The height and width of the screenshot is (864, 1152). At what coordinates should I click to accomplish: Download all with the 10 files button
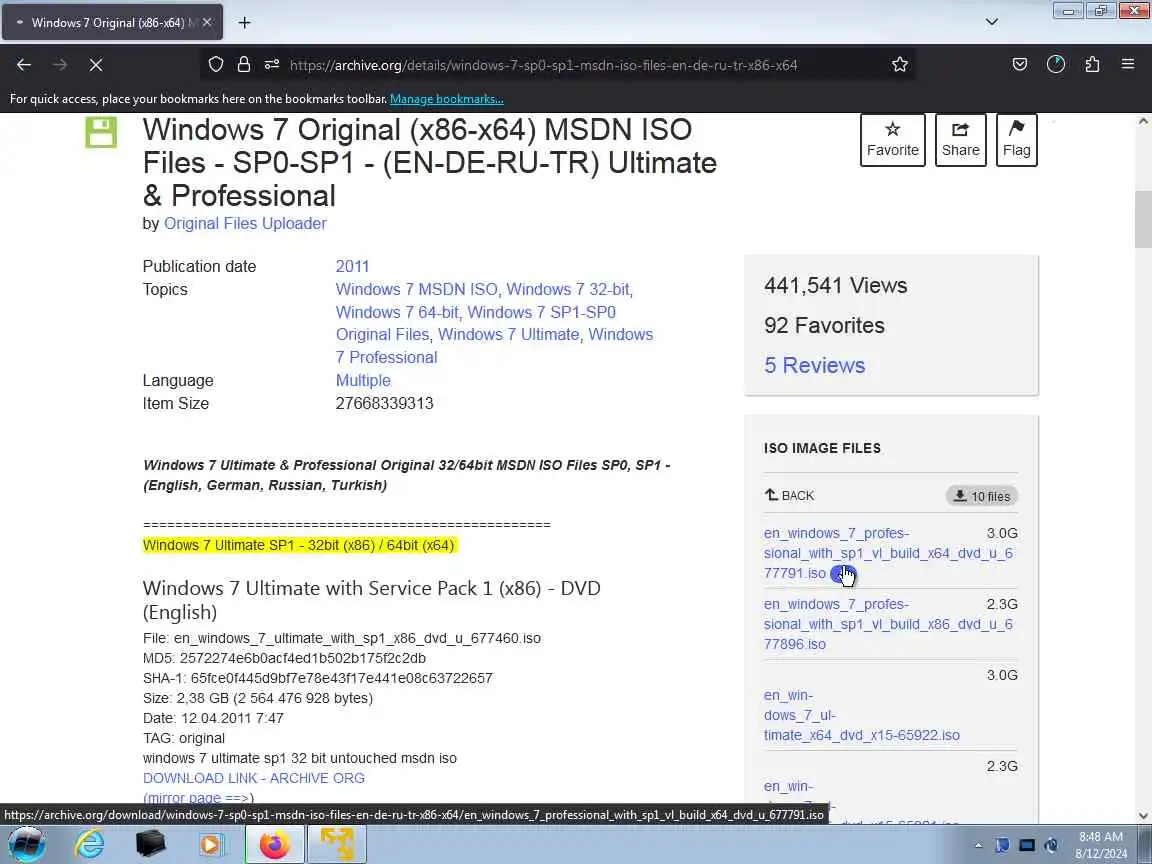point(982,496)
